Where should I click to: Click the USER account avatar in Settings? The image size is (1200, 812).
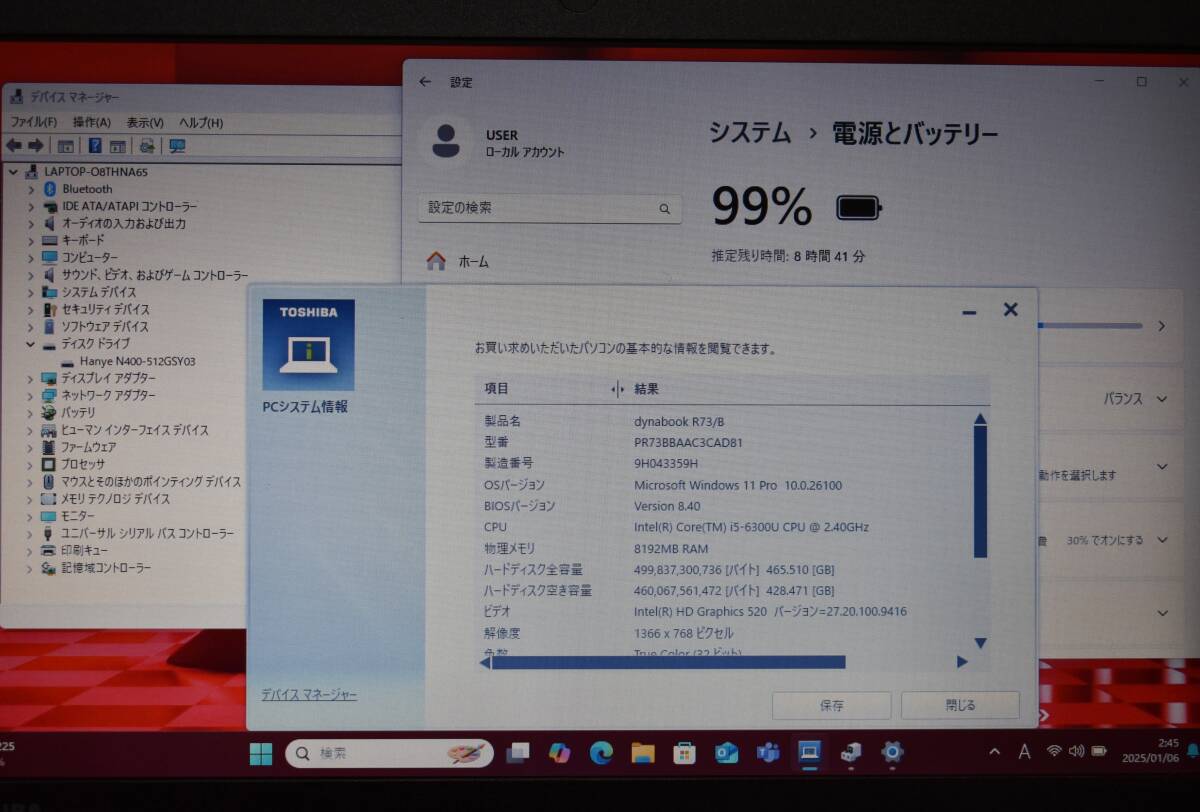(x=446, y=141)
